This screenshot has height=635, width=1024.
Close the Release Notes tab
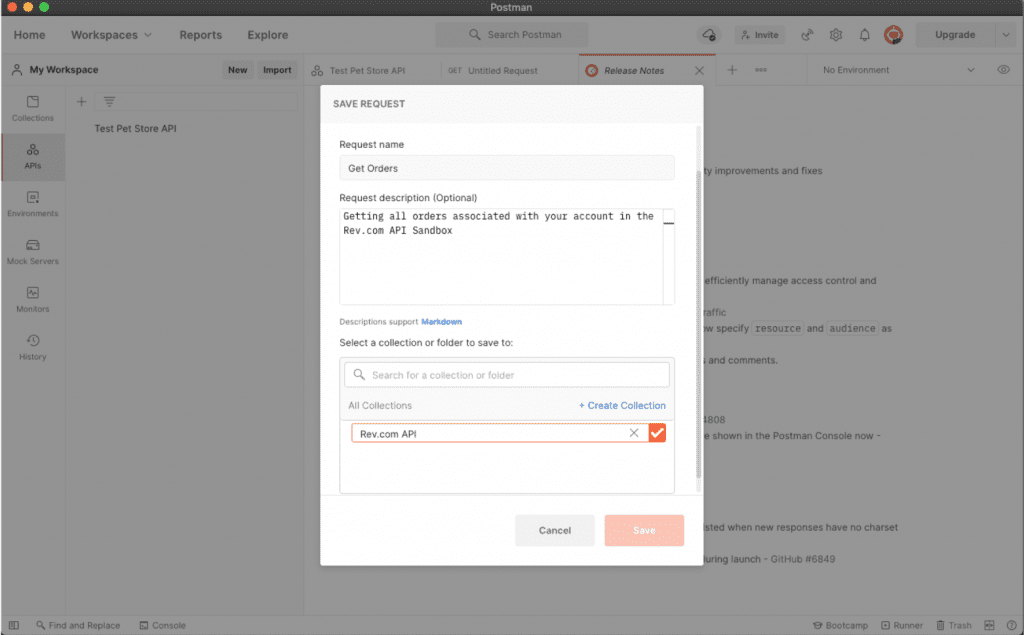click(x=699, y=71)
